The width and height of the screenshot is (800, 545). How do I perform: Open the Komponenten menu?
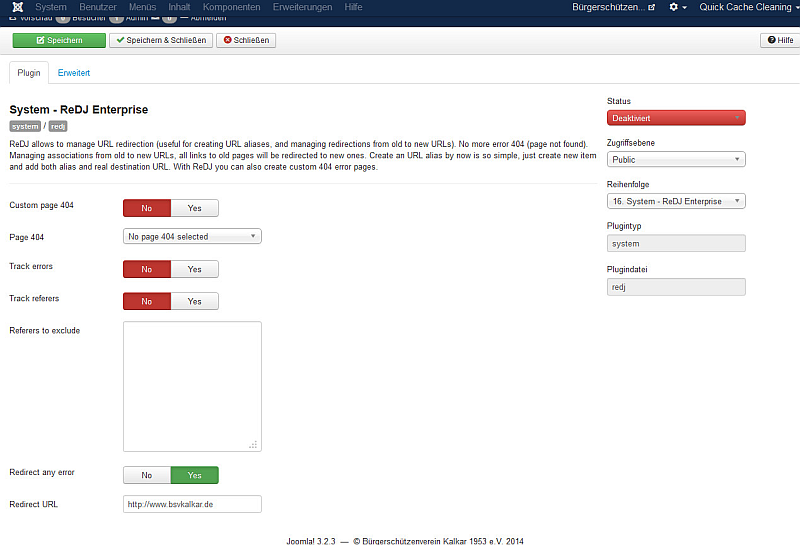click(231, 7)
